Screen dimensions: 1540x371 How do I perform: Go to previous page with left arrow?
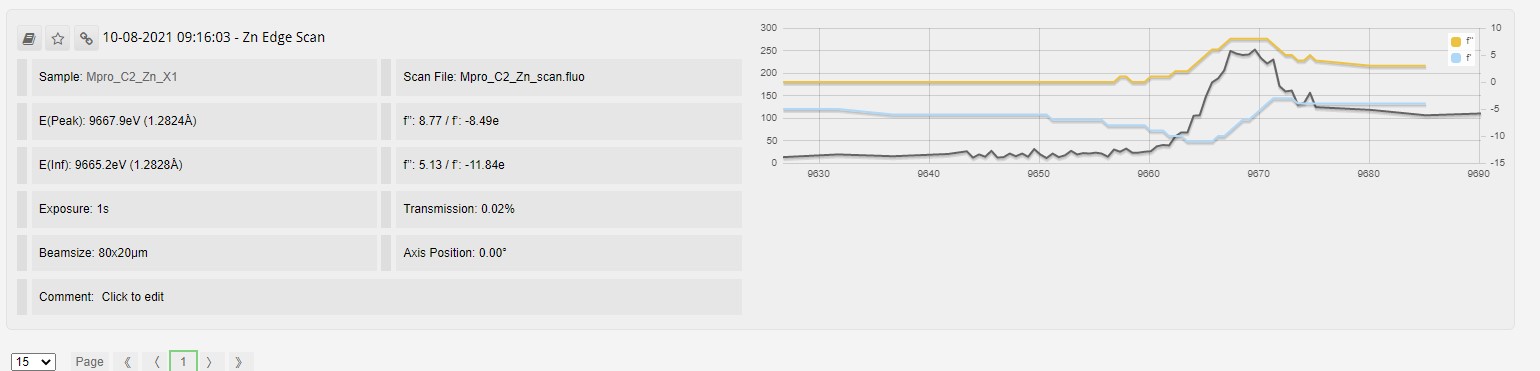coord(155,362)
